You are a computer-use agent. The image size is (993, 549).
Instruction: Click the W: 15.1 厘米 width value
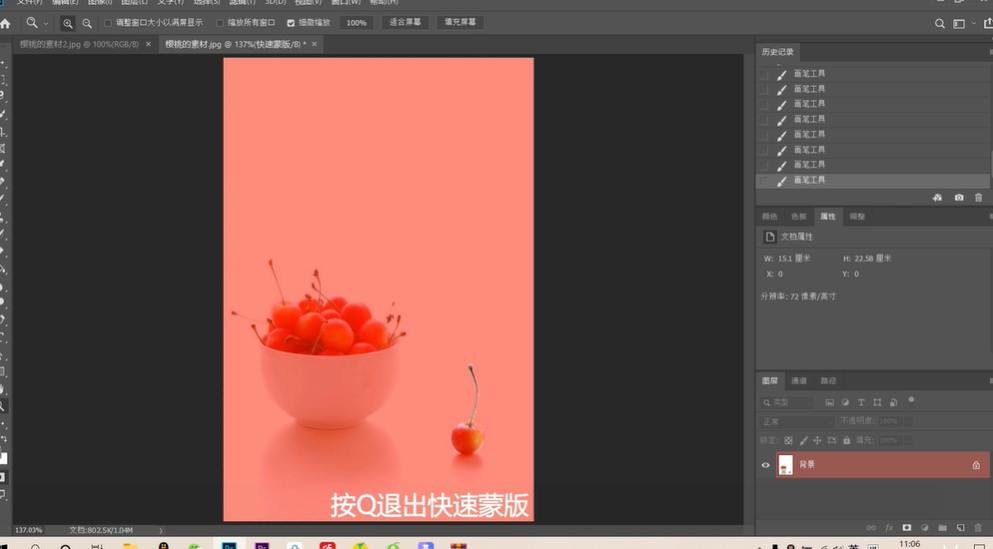(x=794, y=259)
